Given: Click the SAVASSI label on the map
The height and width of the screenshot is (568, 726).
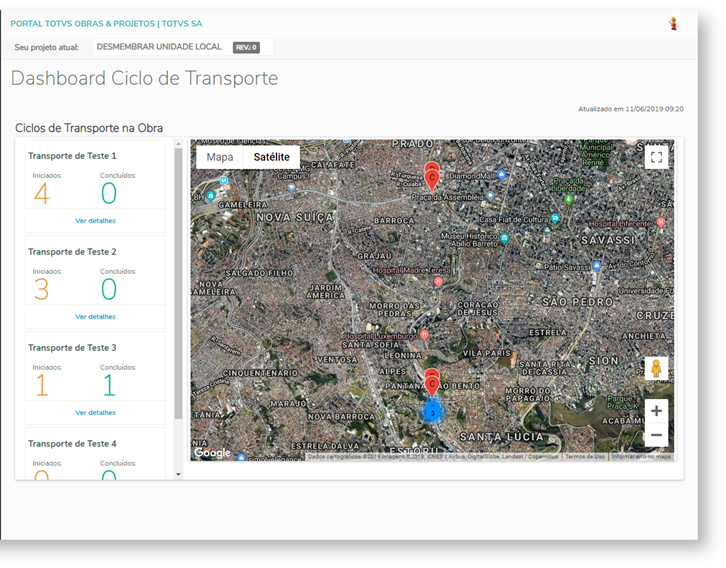Looking at the screenshot, I should [608, 240].
